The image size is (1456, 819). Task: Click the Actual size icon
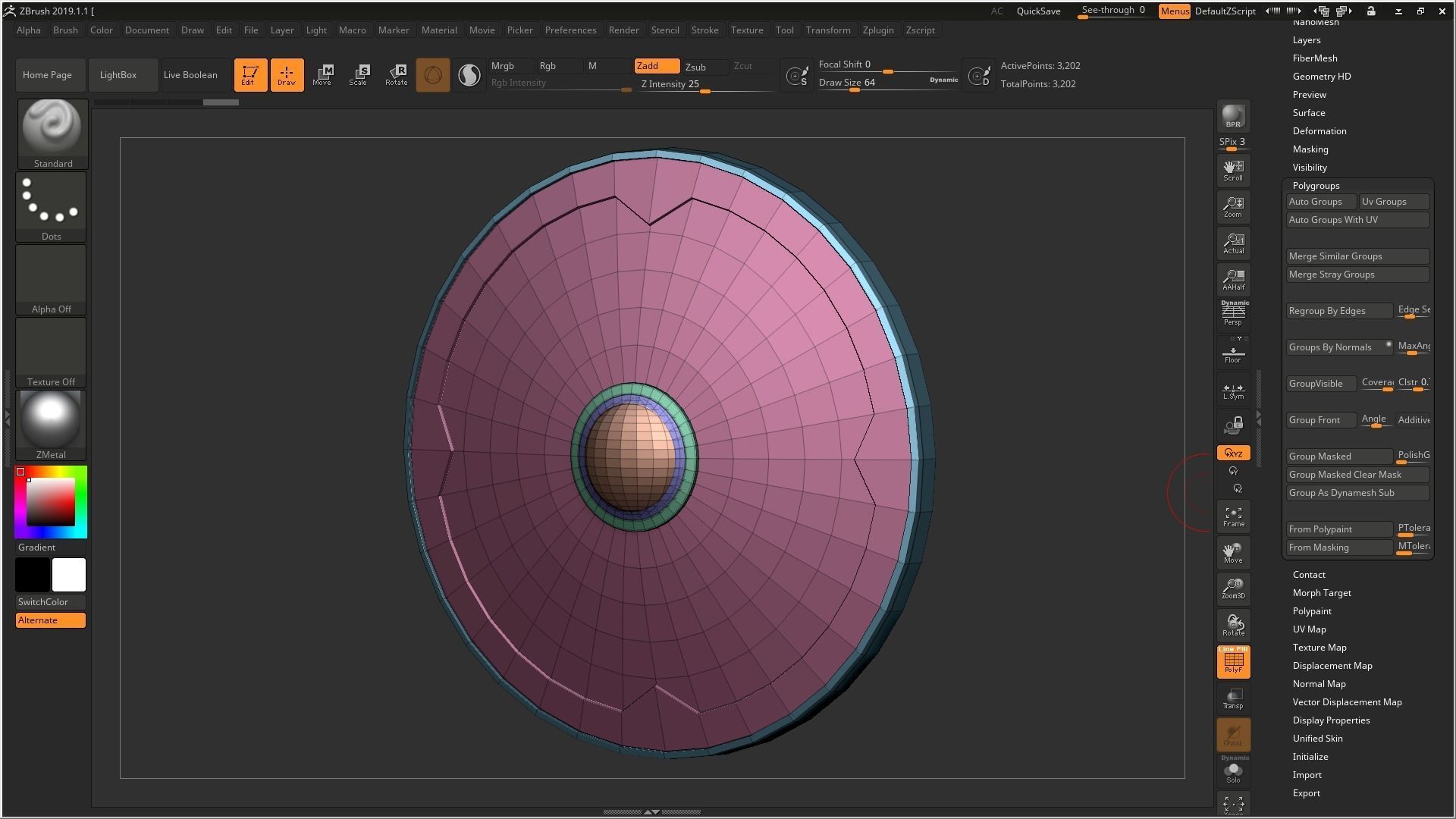(1233, 243)
